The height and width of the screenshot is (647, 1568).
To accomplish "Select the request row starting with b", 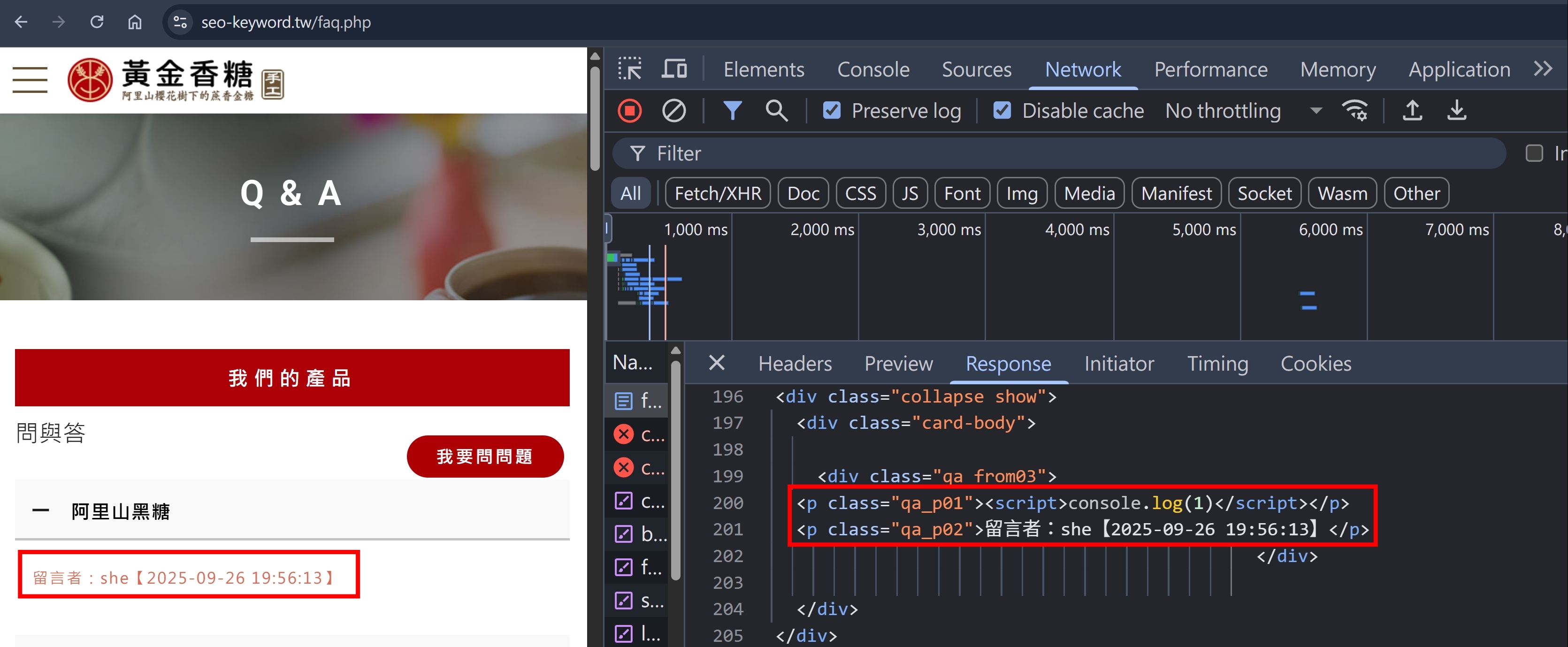I will pos(637,534).
